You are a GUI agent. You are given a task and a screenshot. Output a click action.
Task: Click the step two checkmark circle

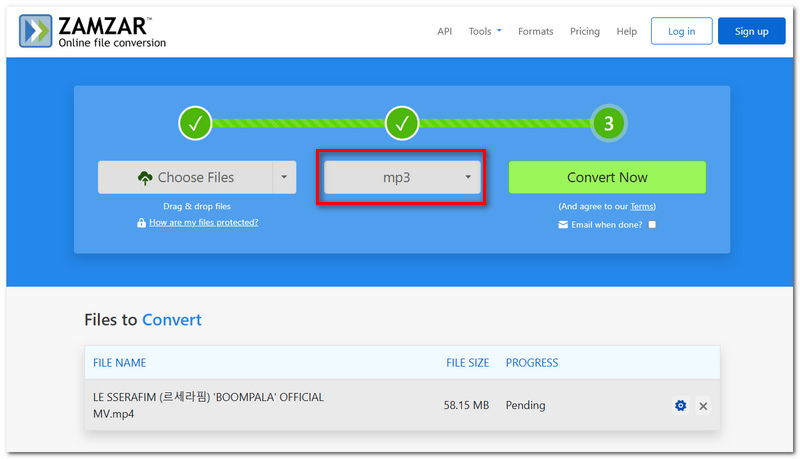pos(402,123)
